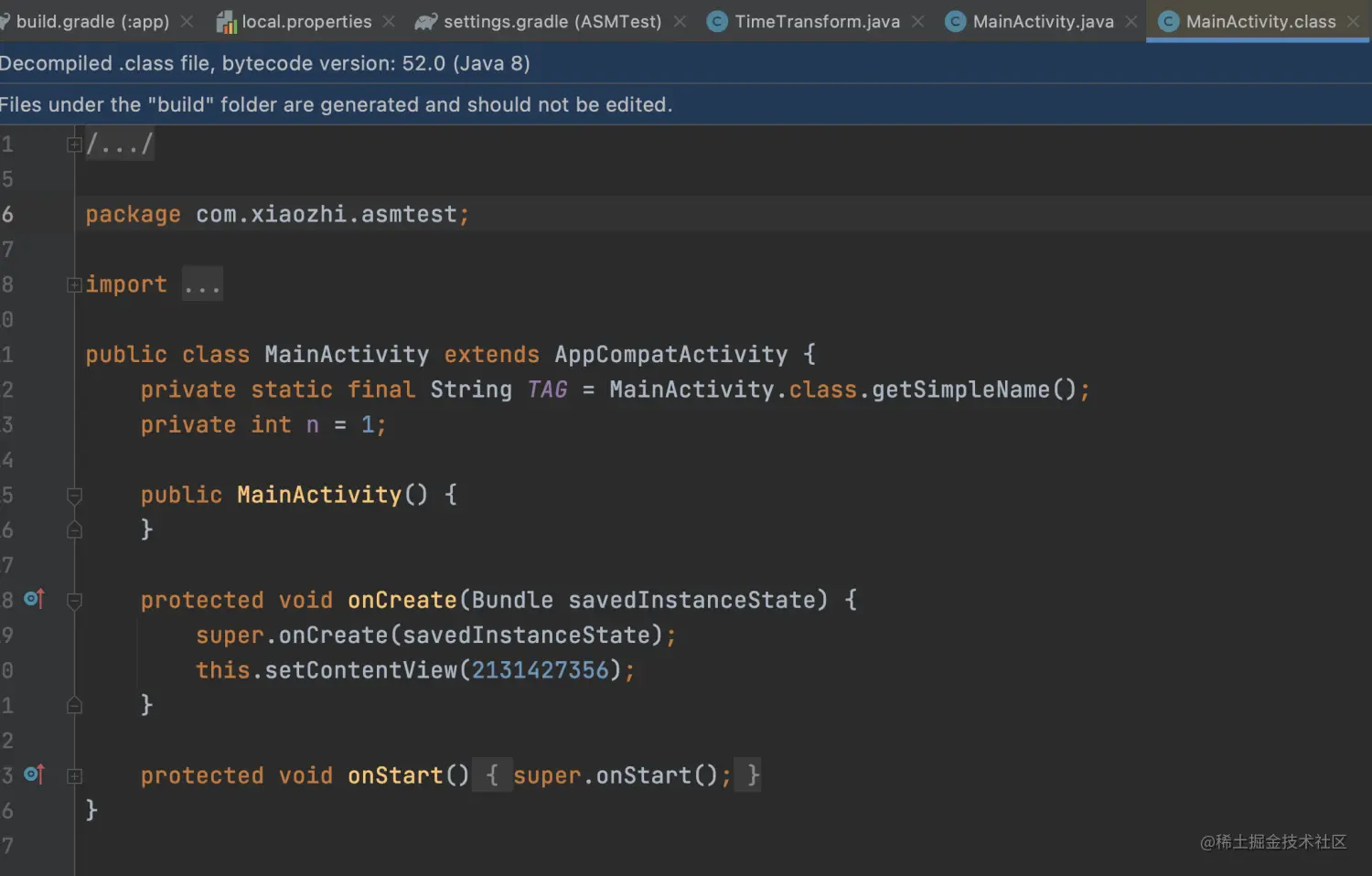Click the settings.gradle elephant icon
This screenshot has width=1372, height=876.
(x=425, y=22)
